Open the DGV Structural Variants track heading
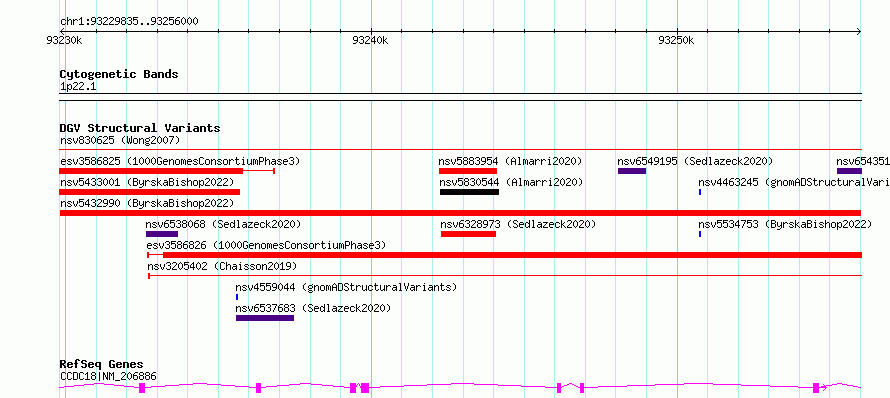890x398 pixels. [140, 128]
